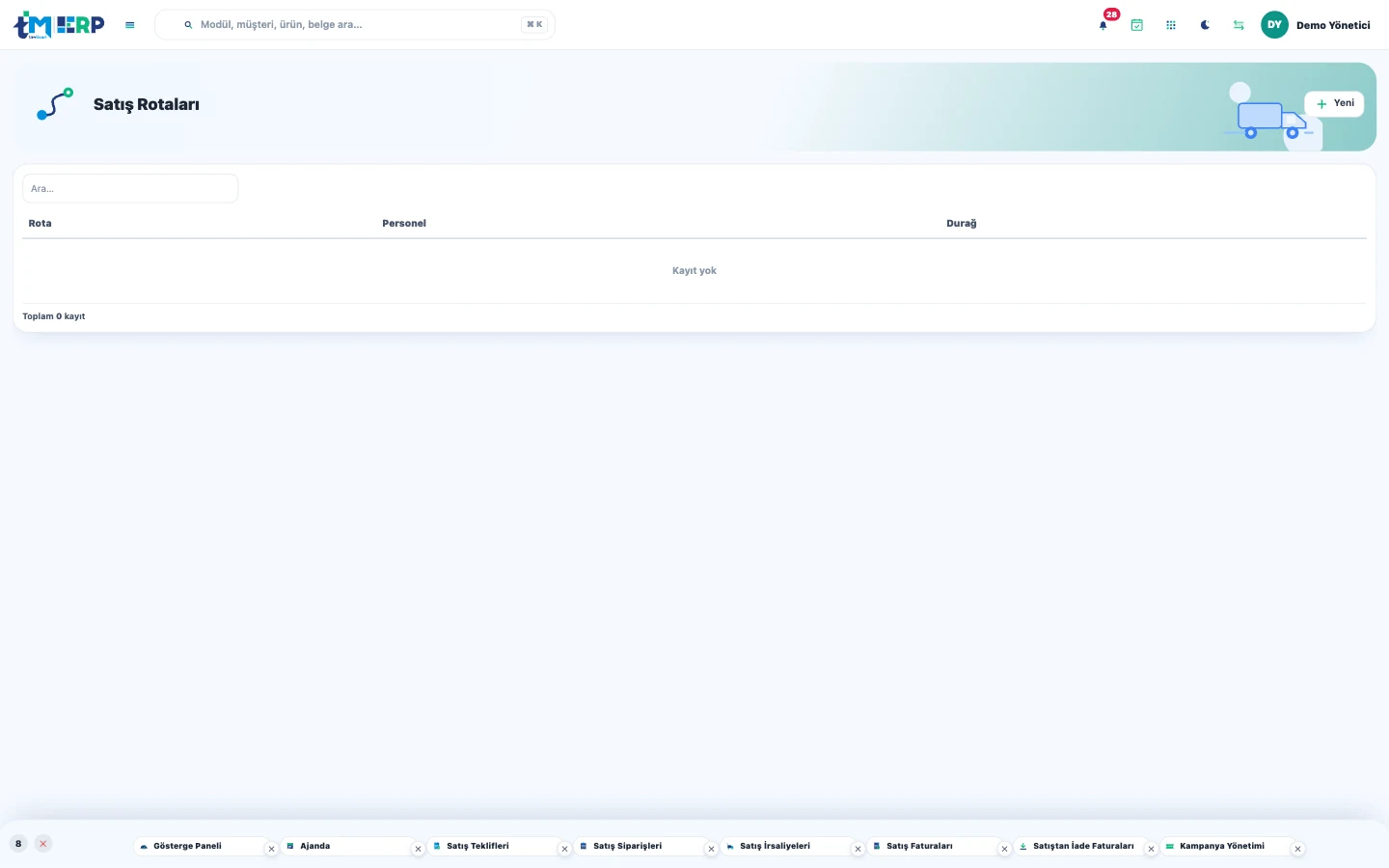Screen dimensions: 1389x868
Task: Create a new route with Yeni button
Action: (1334, 103)
